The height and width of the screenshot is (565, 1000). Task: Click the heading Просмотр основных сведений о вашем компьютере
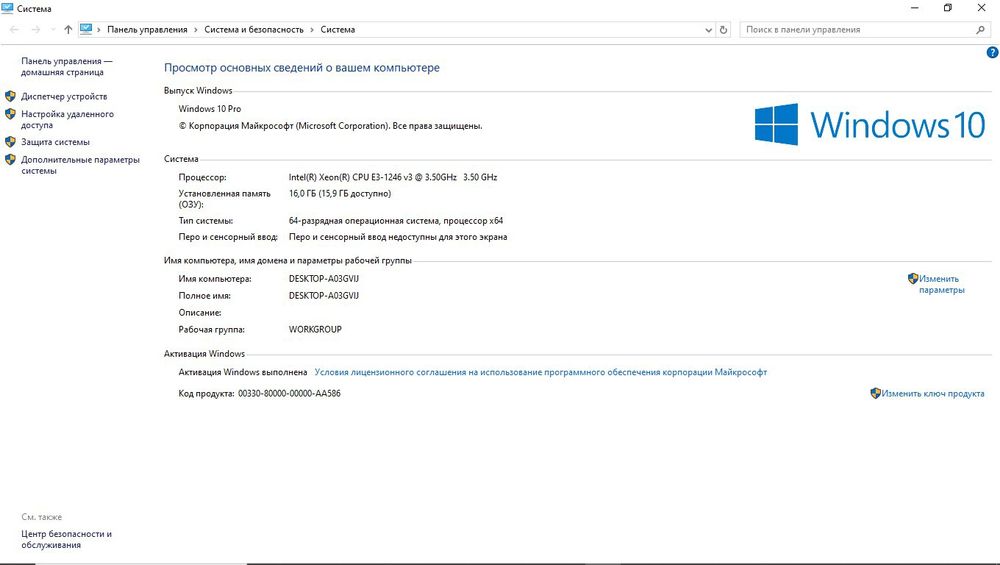pos(302,68)
